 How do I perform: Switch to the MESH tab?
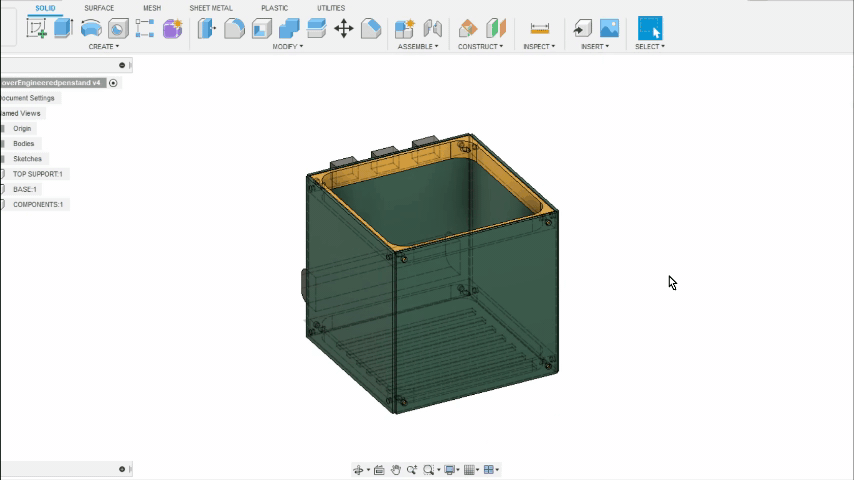152,8
